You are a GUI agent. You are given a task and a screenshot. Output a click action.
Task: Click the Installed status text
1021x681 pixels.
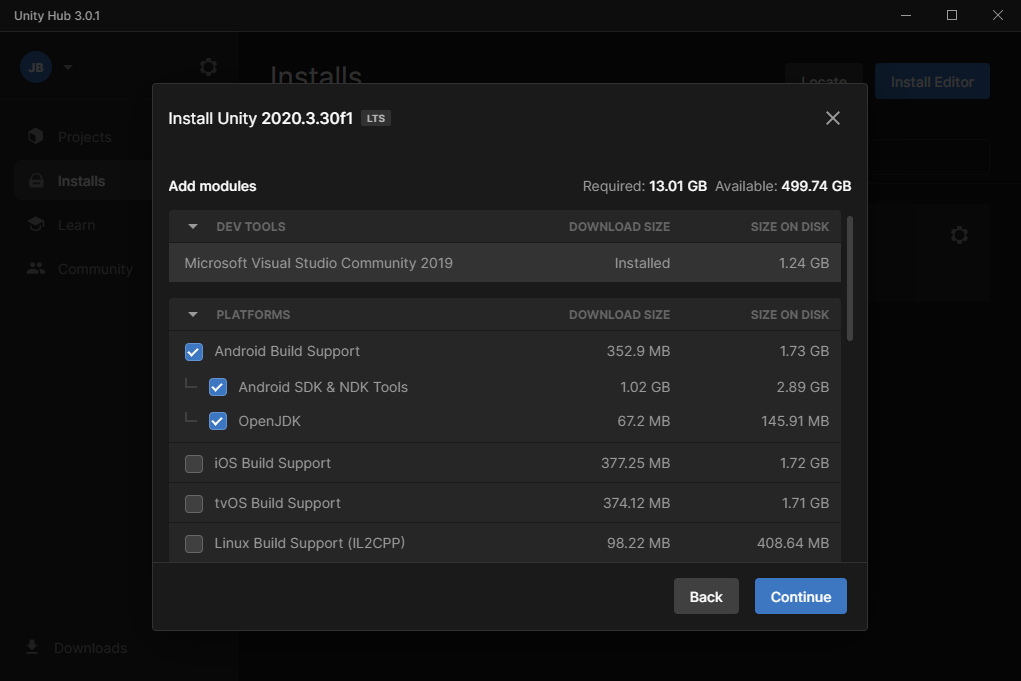click(642, 263)
